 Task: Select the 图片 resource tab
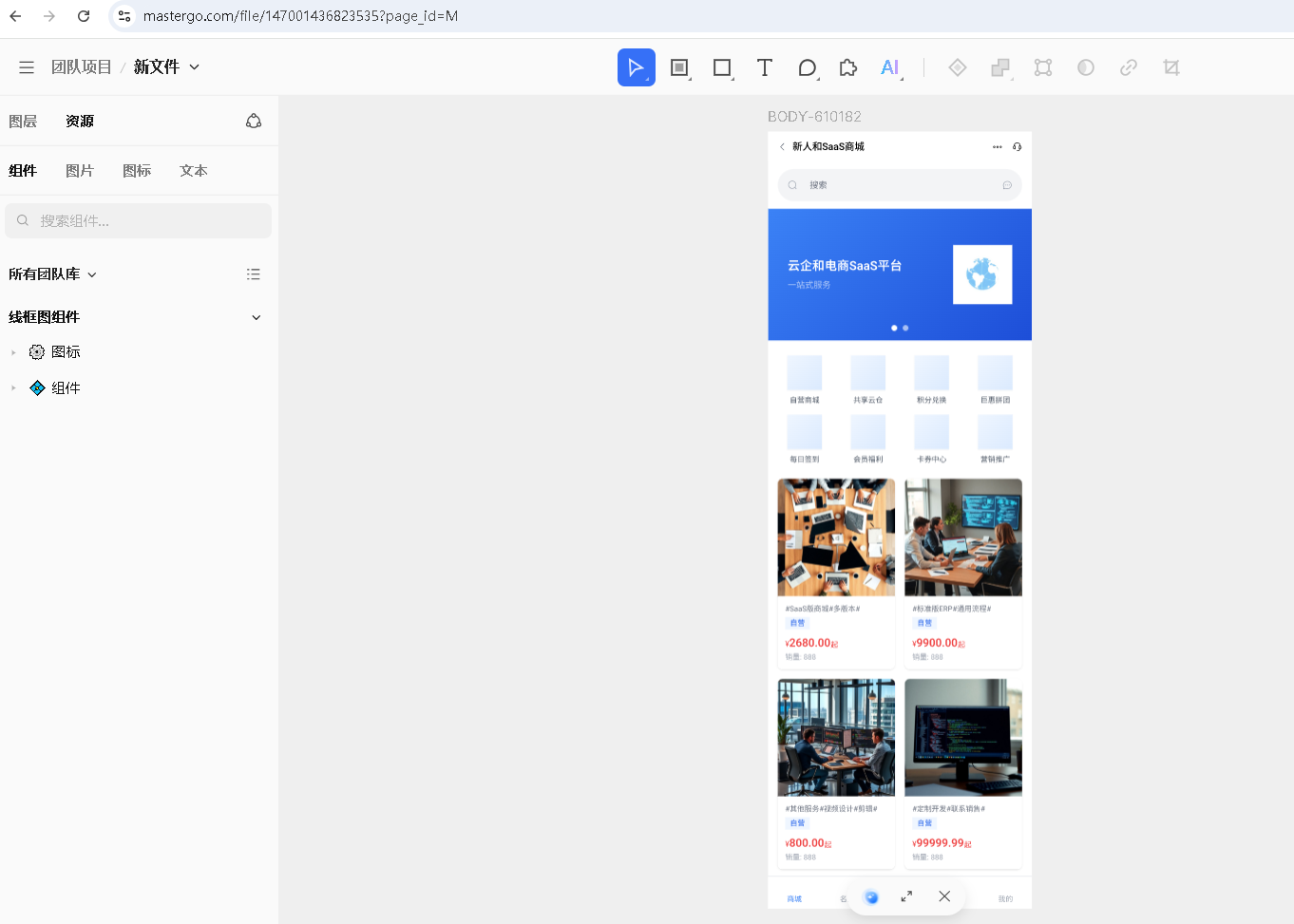pyautogui.click(x=80, y=171)
